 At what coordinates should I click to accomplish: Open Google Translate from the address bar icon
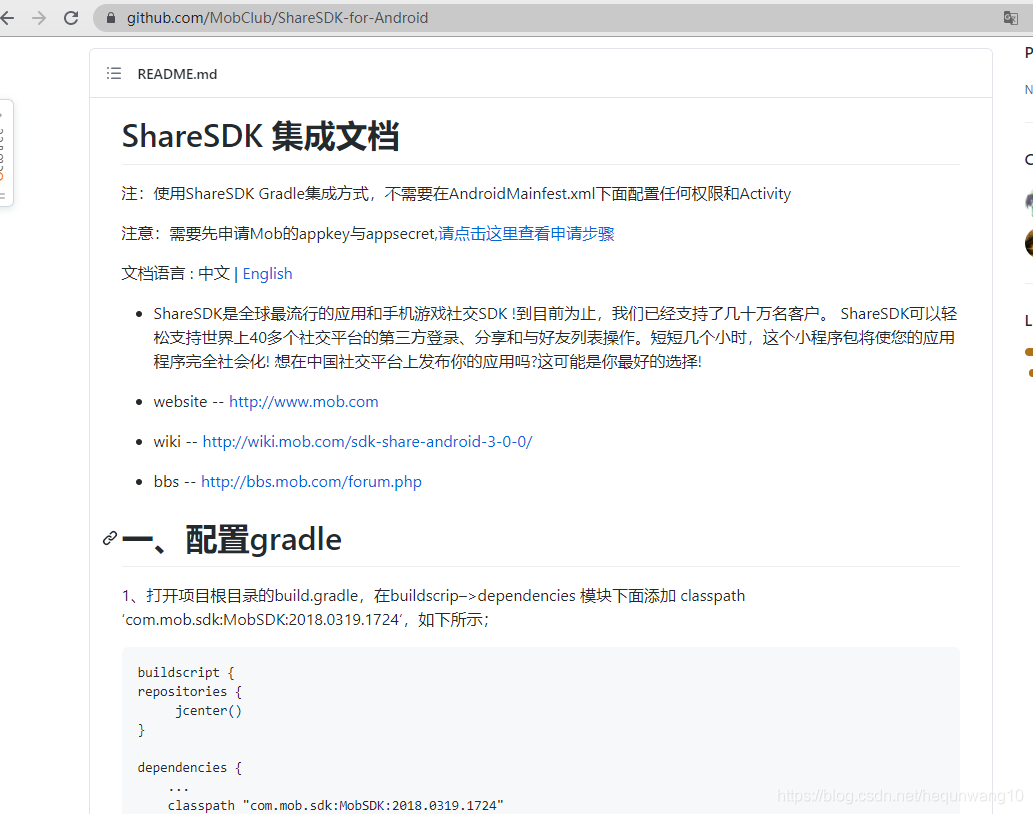1012,17
